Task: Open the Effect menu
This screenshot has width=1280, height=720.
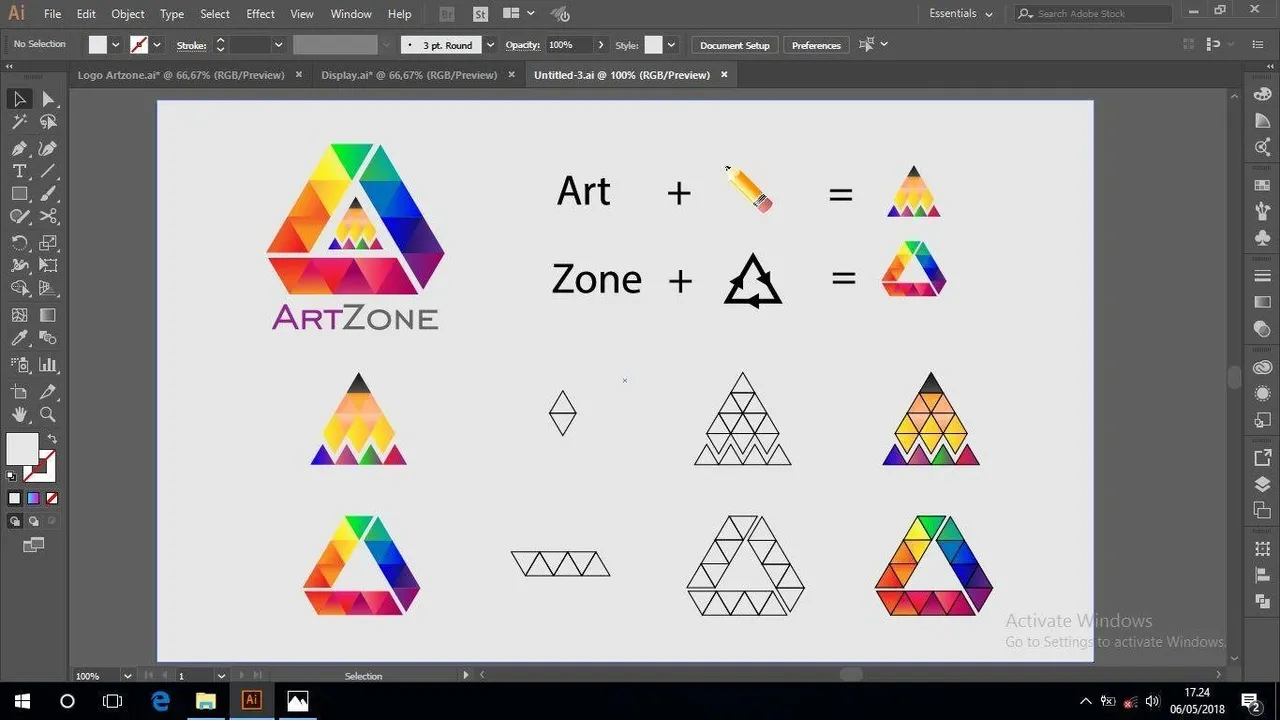Action: coord(260,14)
